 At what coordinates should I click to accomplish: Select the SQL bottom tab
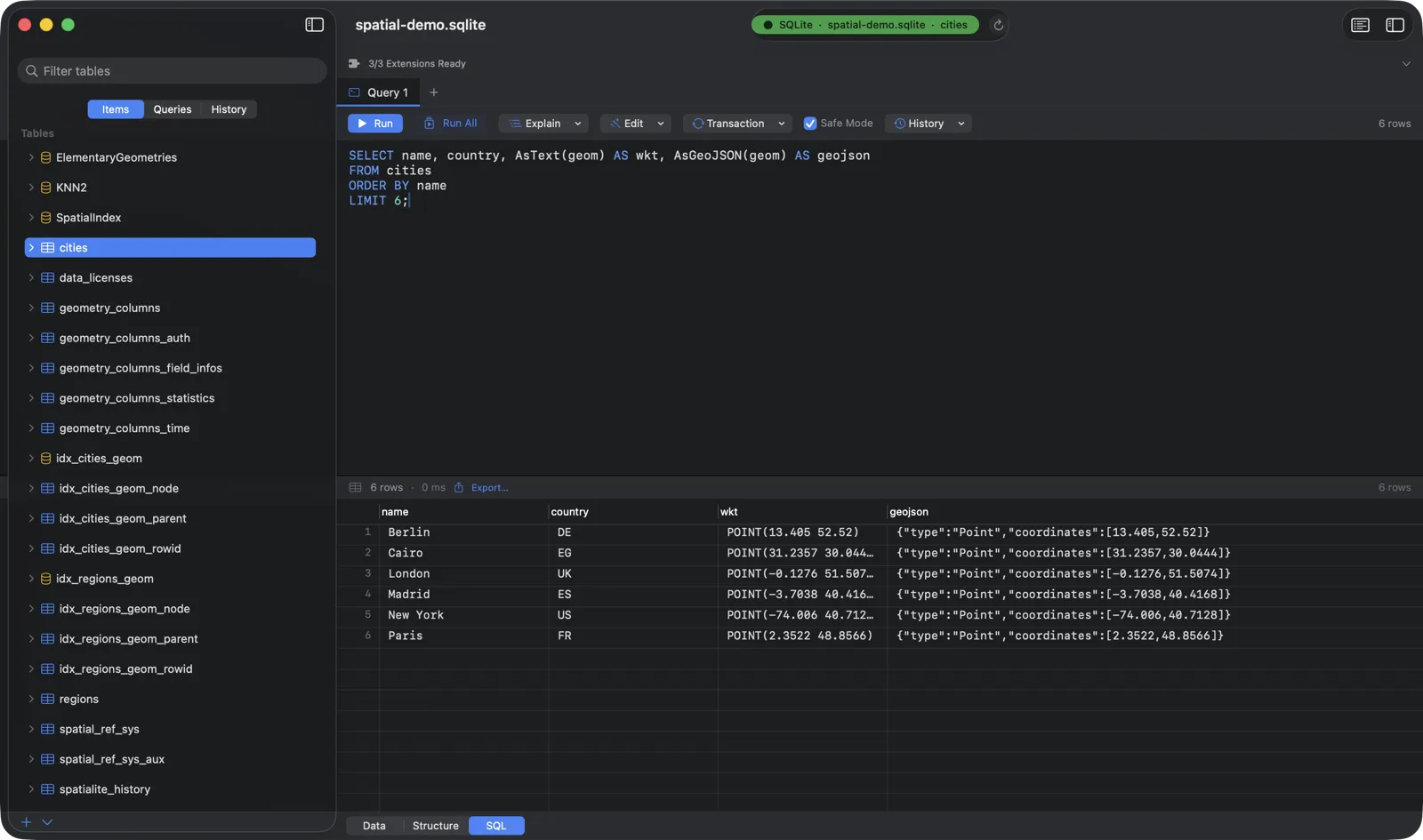(496, 826)
